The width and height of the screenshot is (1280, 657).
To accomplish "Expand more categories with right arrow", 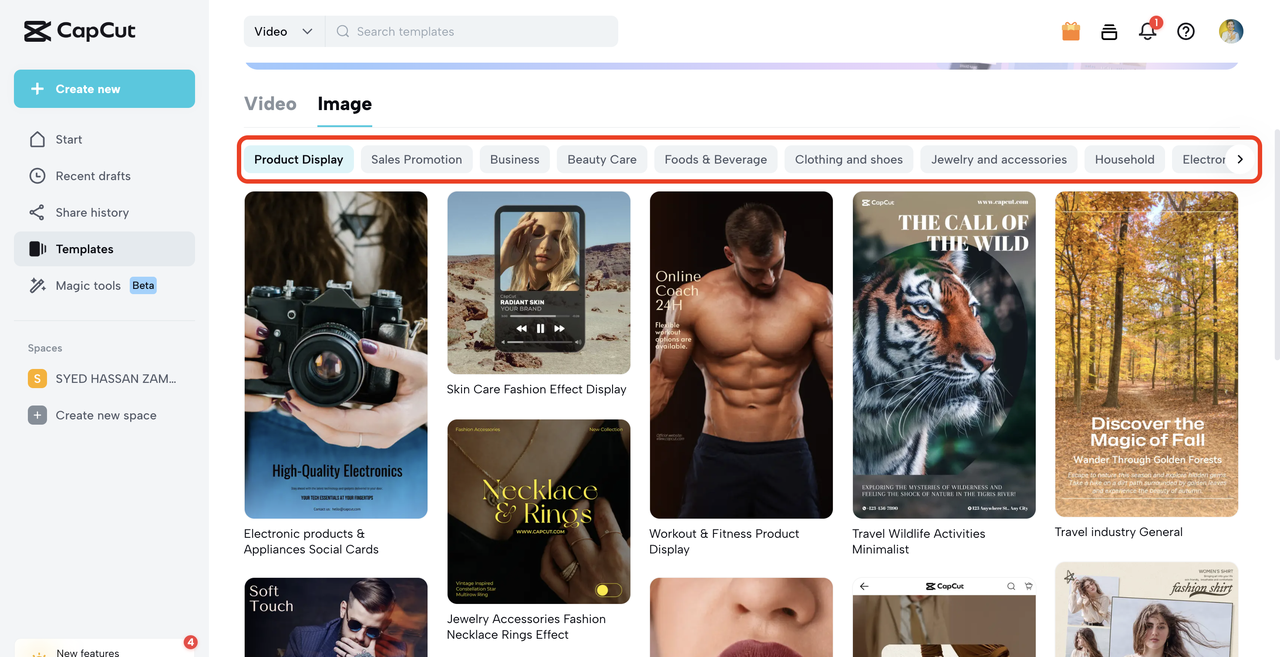I will click(x=1240, y=159).
